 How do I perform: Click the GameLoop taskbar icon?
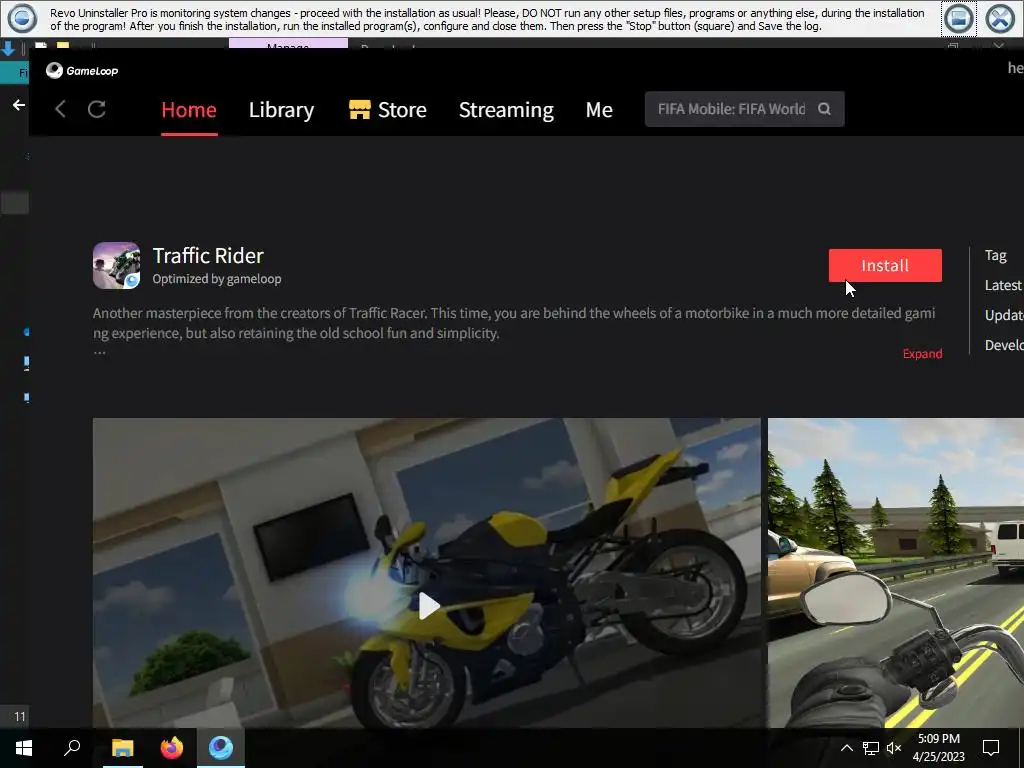221,748
